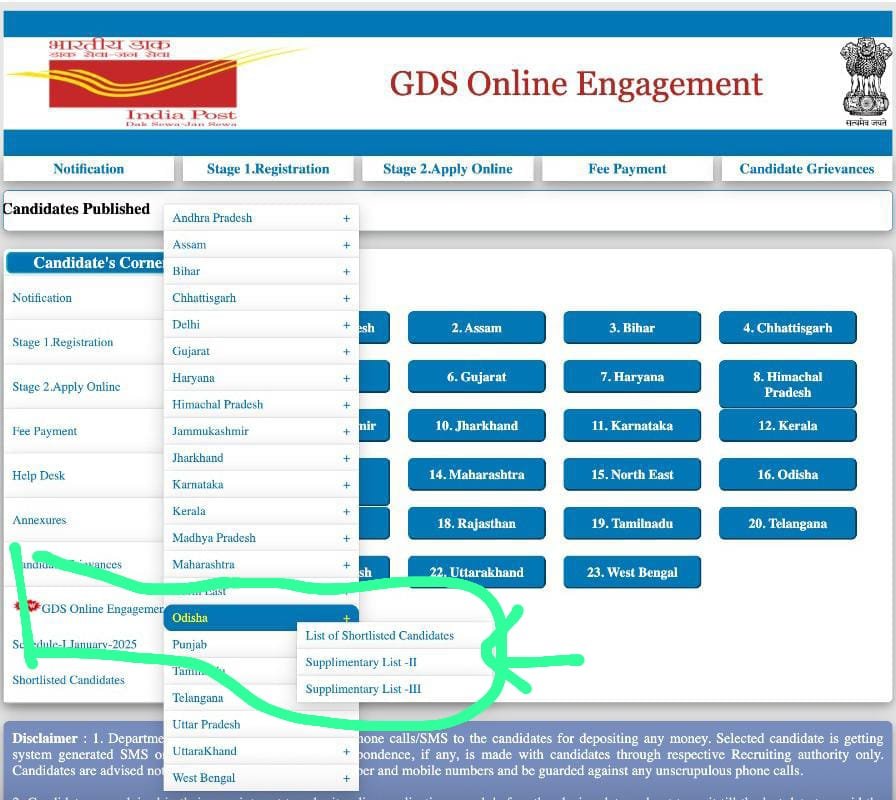The height and width of the screenshot is (800, 896).
Task: Open the Fee Payment top tab
Action: coord(627,169)
